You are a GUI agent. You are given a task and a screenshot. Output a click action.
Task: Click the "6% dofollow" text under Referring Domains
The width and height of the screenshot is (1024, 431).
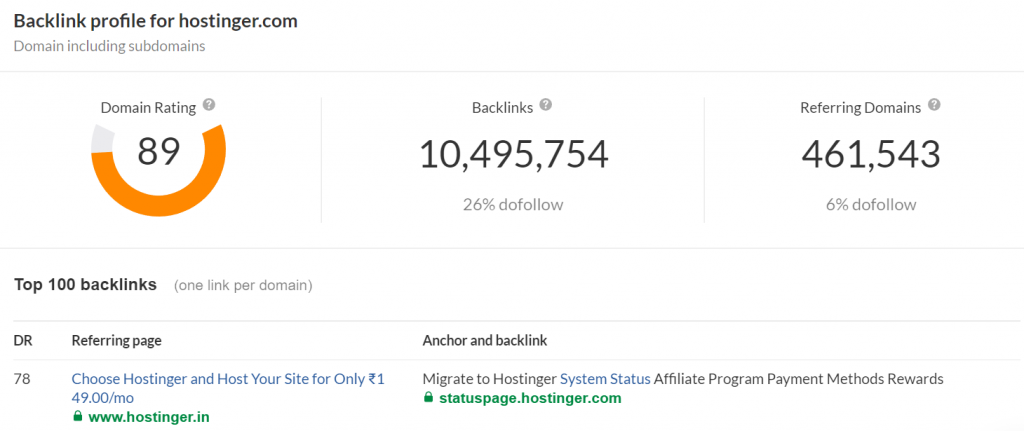(870, 205)
